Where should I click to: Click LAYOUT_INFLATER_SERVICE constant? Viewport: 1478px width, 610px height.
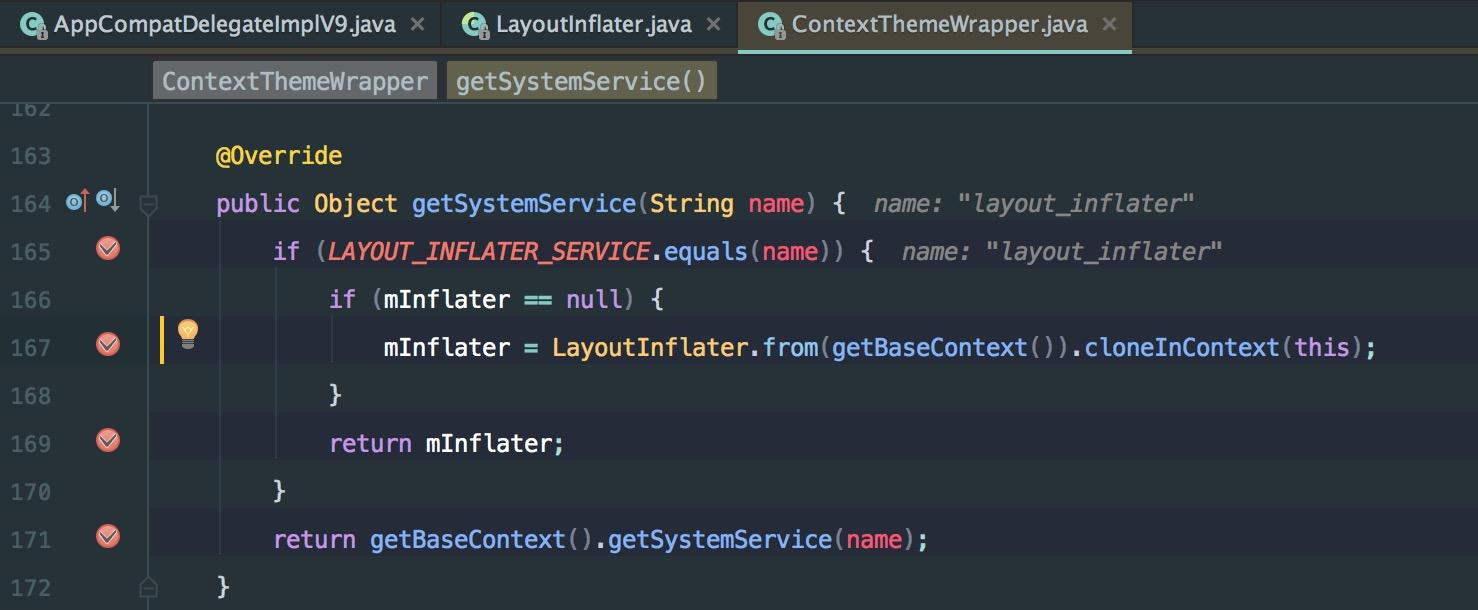(489, 252)
